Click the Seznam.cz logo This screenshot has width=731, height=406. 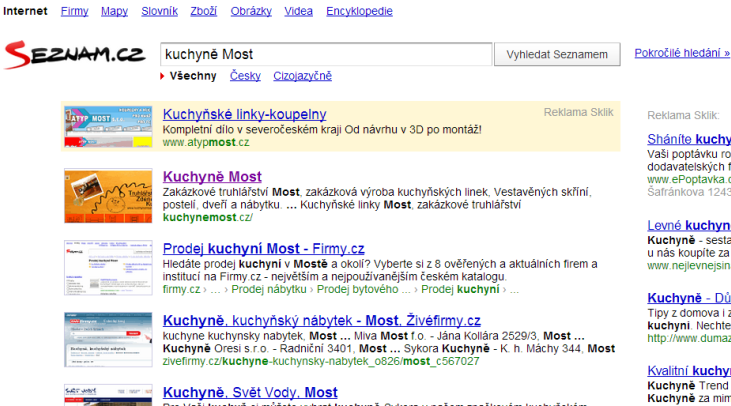(x=75, y=55)
